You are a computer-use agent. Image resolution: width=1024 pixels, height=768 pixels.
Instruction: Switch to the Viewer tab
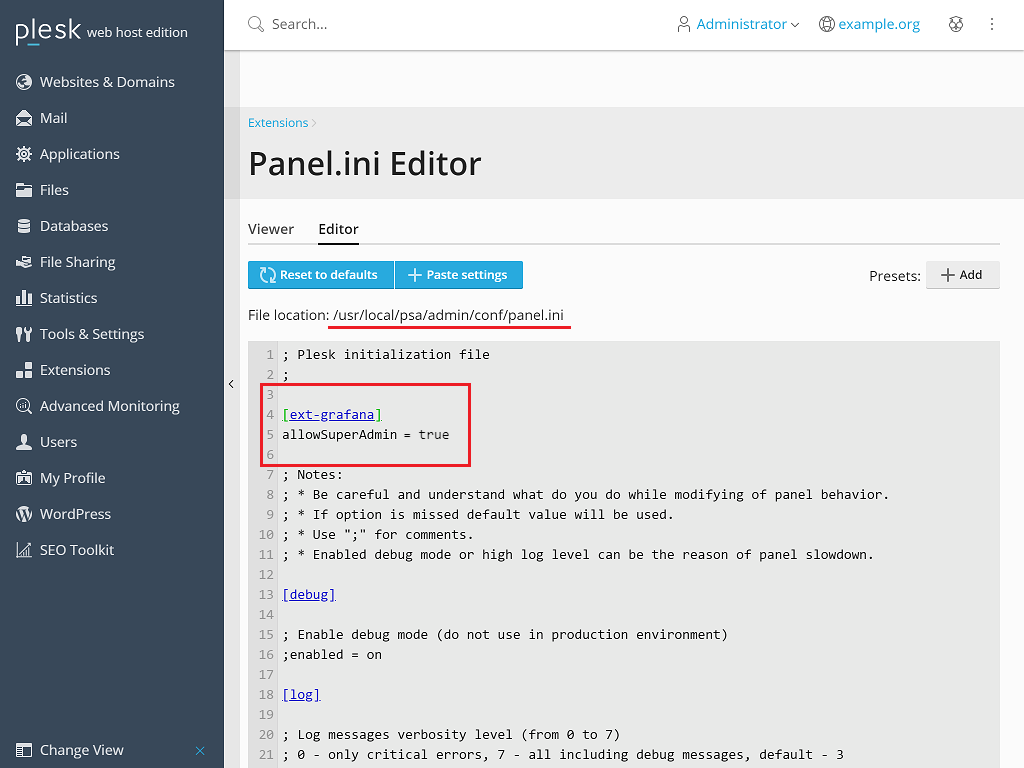coord(271,229)
